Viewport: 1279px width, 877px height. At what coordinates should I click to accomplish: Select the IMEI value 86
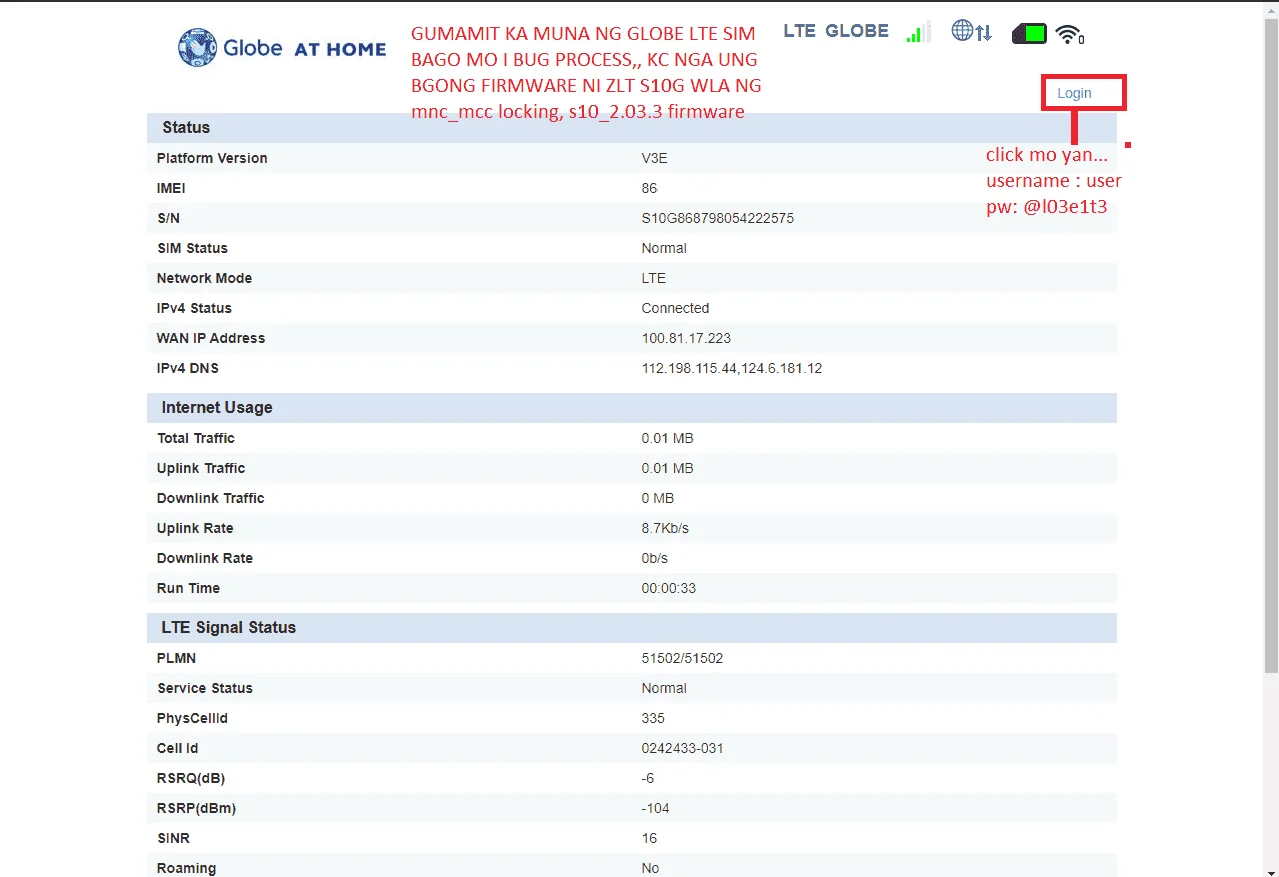[649, 188]
